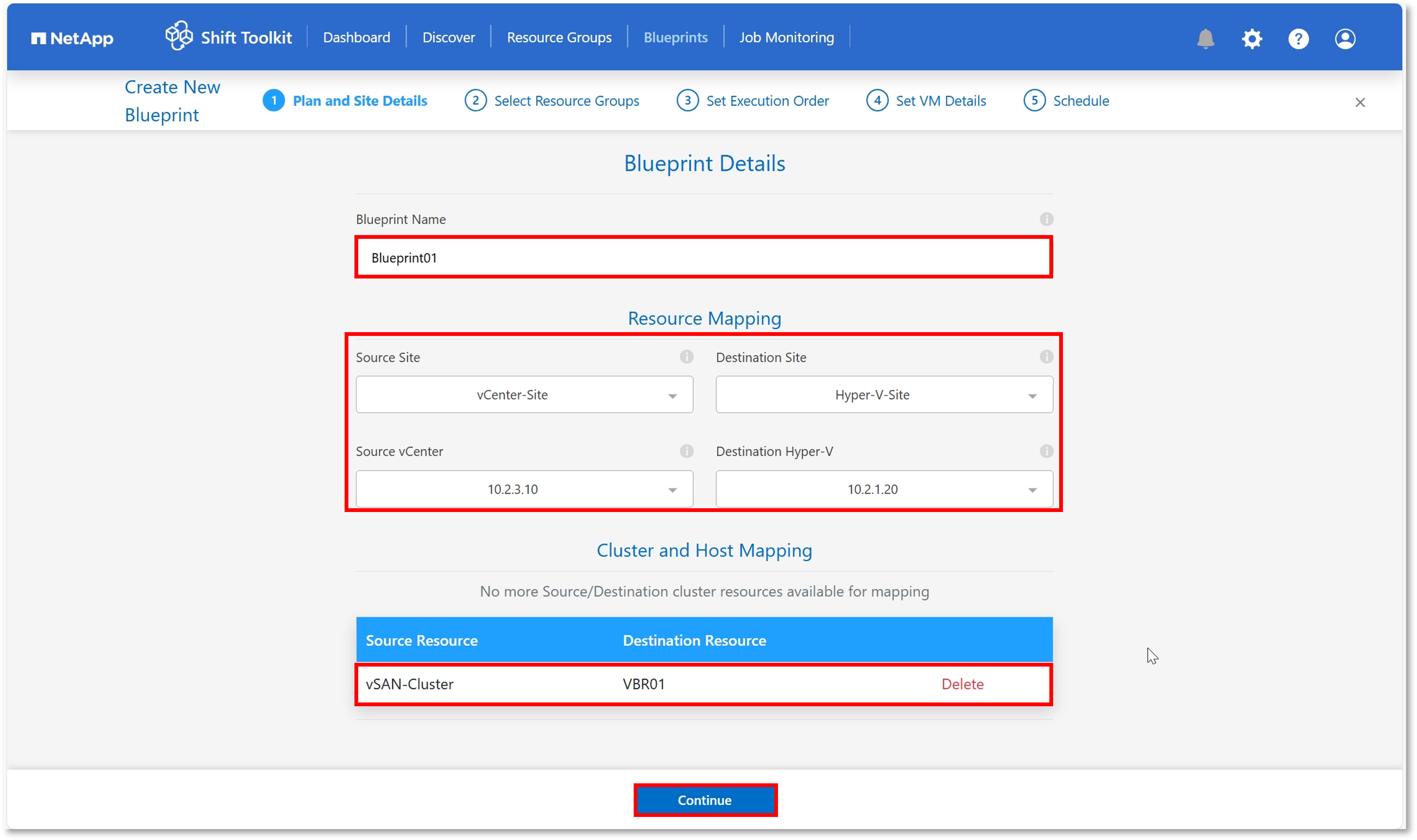Select step 4 number circle
Screen dimensions: 1417x840
(x=877, y=101)
